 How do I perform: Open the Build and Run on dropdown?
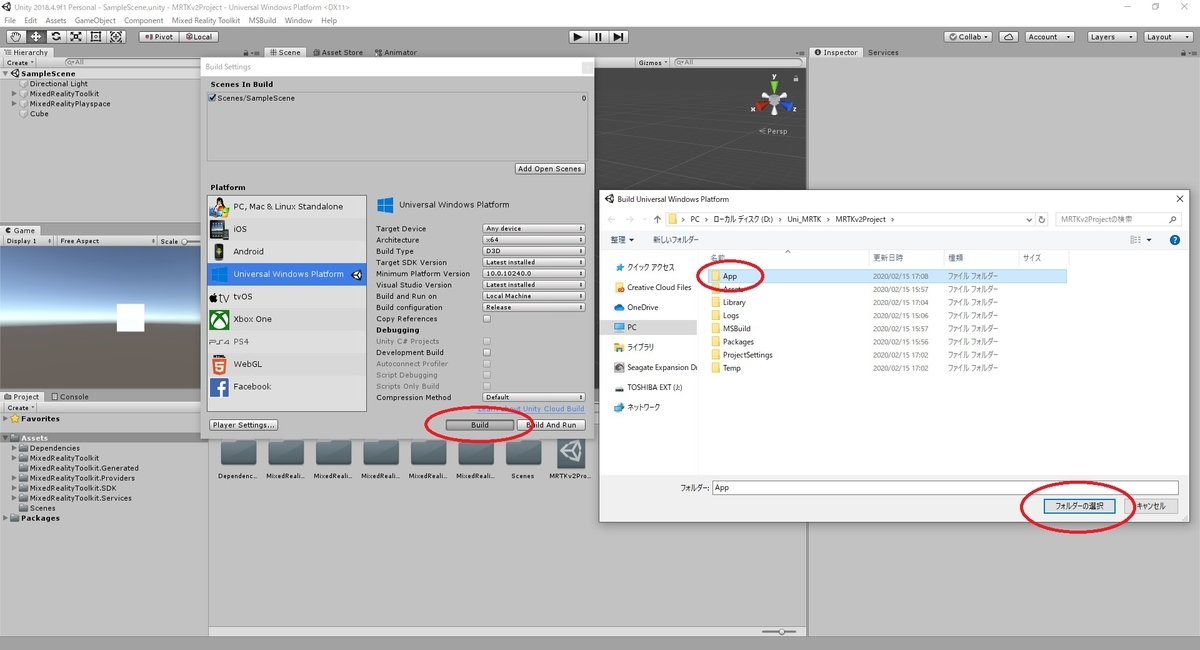pyautogui.click(x=534, y=296)
